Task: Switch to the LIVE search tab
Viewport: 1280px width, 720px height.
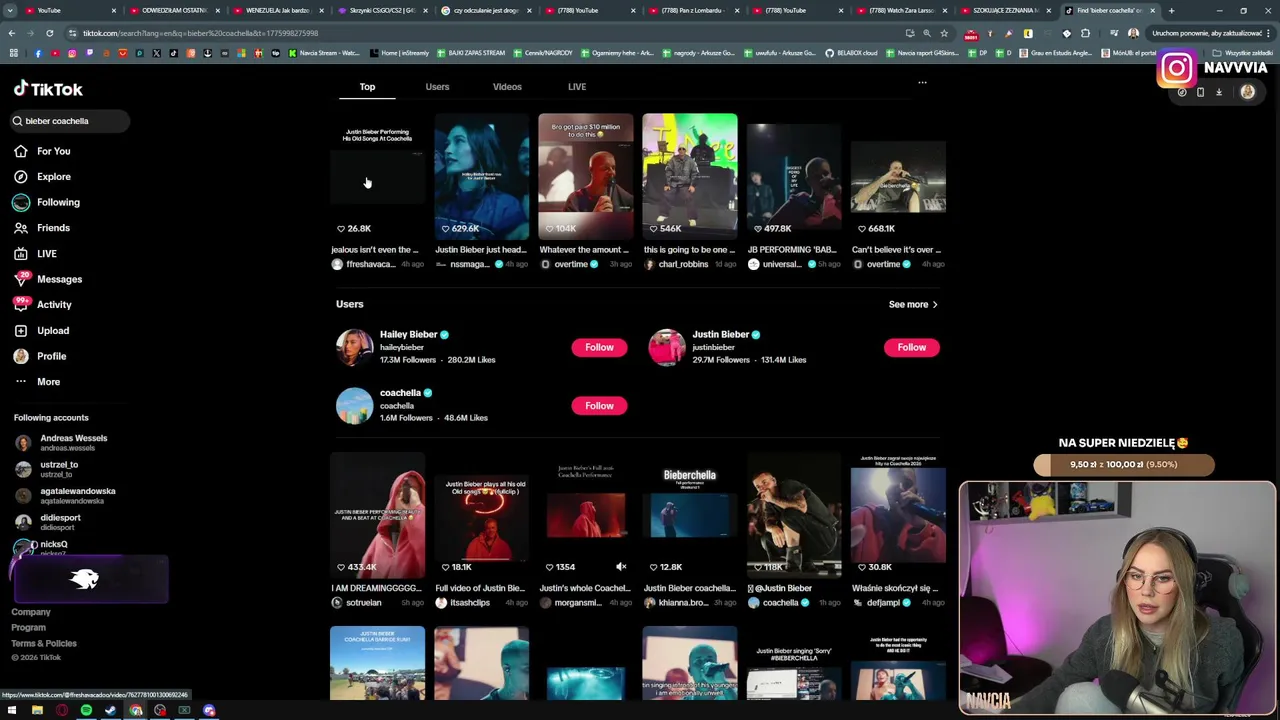Action: (x=577, y=87)
